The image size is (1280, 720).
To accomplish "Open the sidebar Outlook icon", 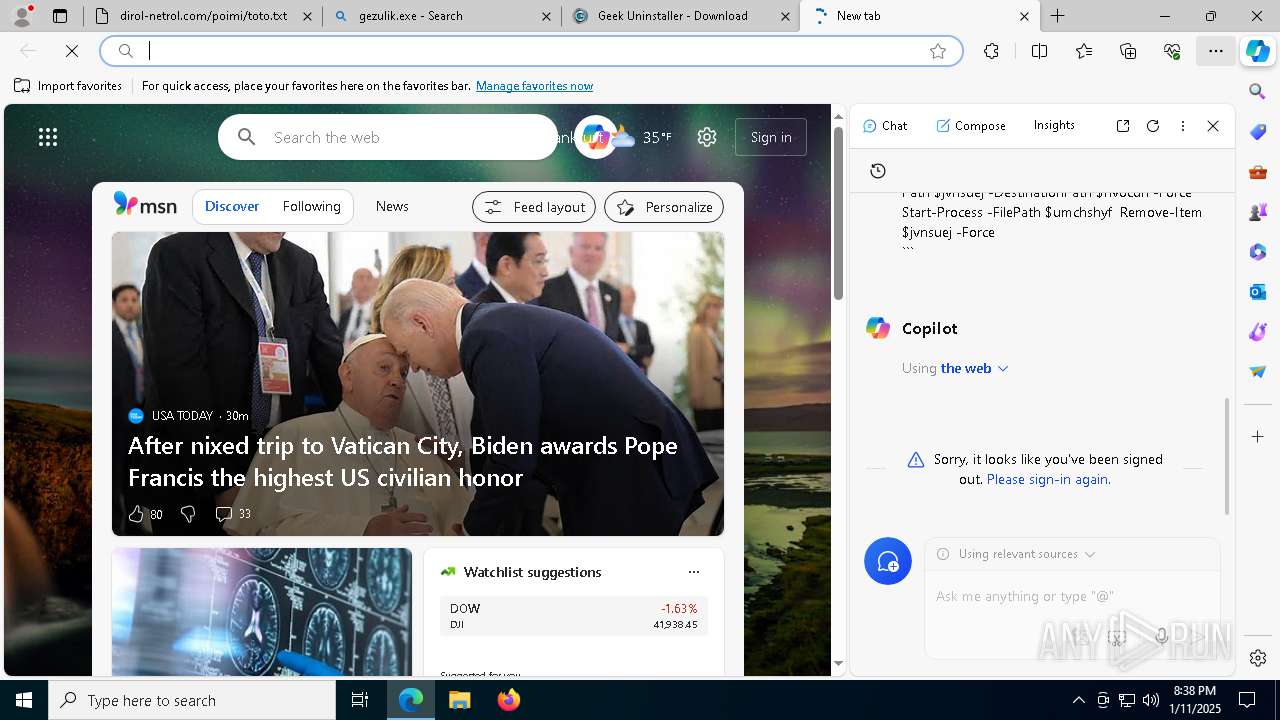I will pos(1258,292).
